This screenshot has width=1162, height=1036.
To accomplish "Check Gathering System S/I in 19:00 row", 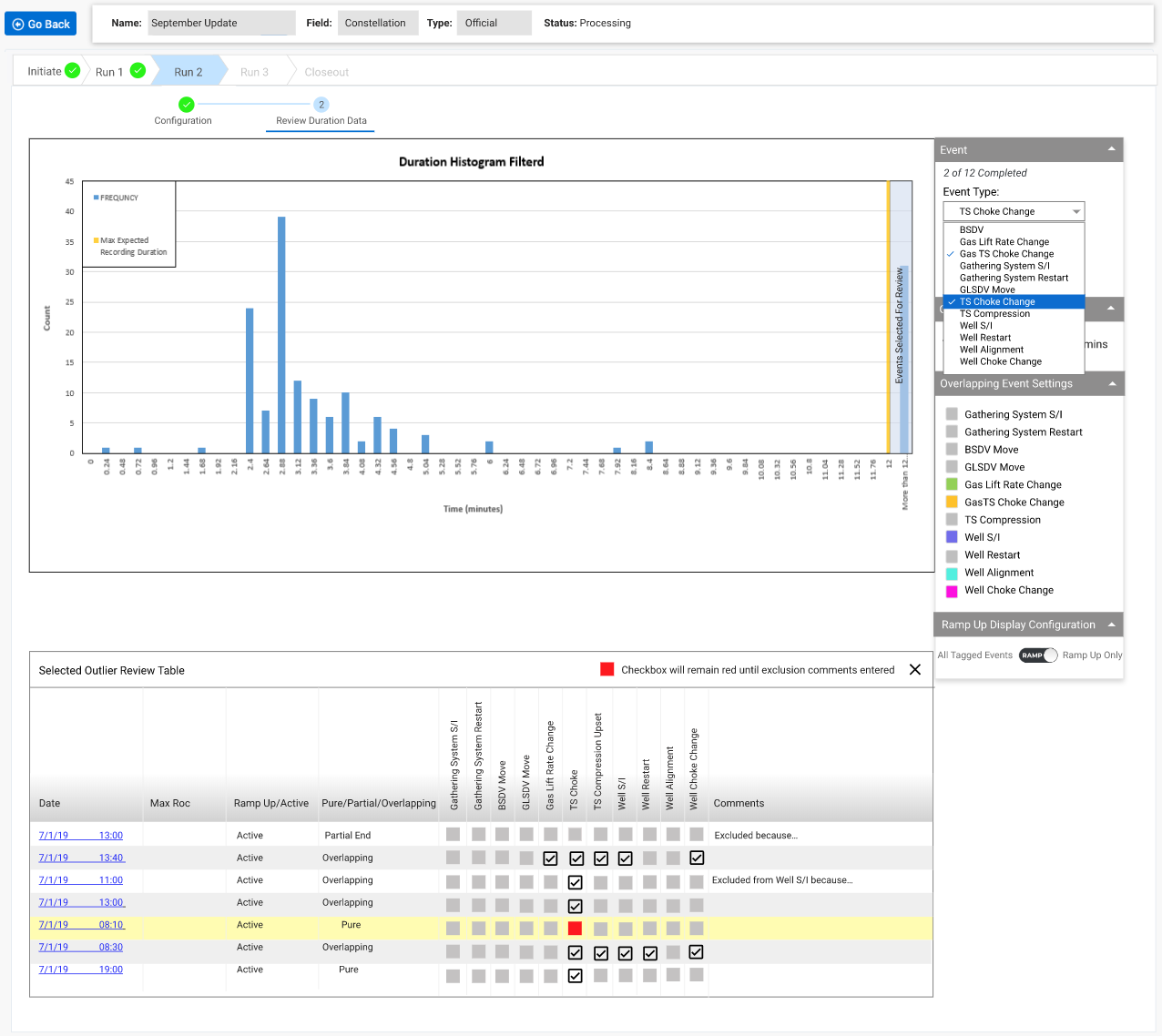I will (454, 976).
